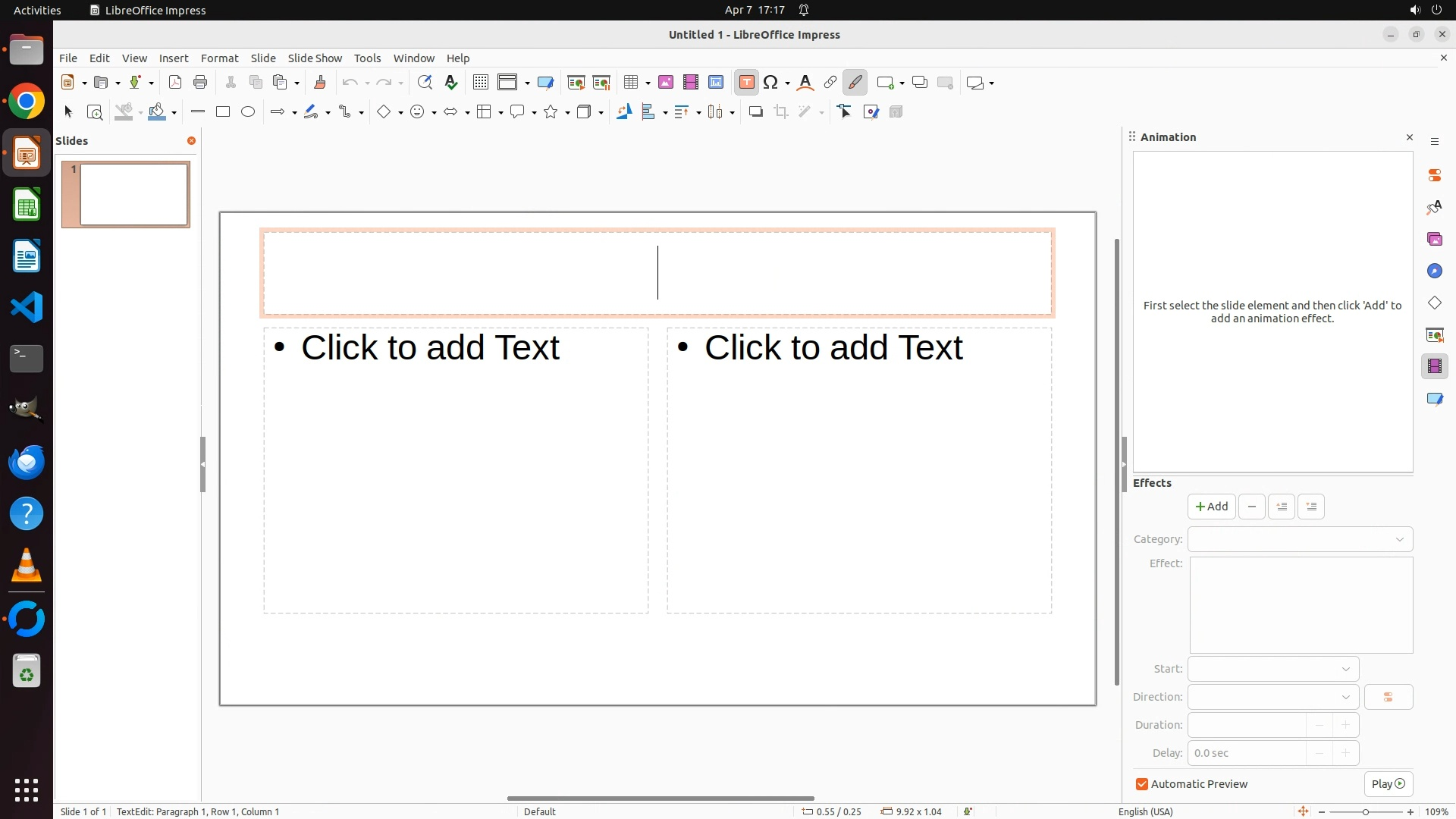Click the Crop Image tool icon
The height and width of the screenshot is (819, 1456).
pyautogui.click(x=781, y=112)
